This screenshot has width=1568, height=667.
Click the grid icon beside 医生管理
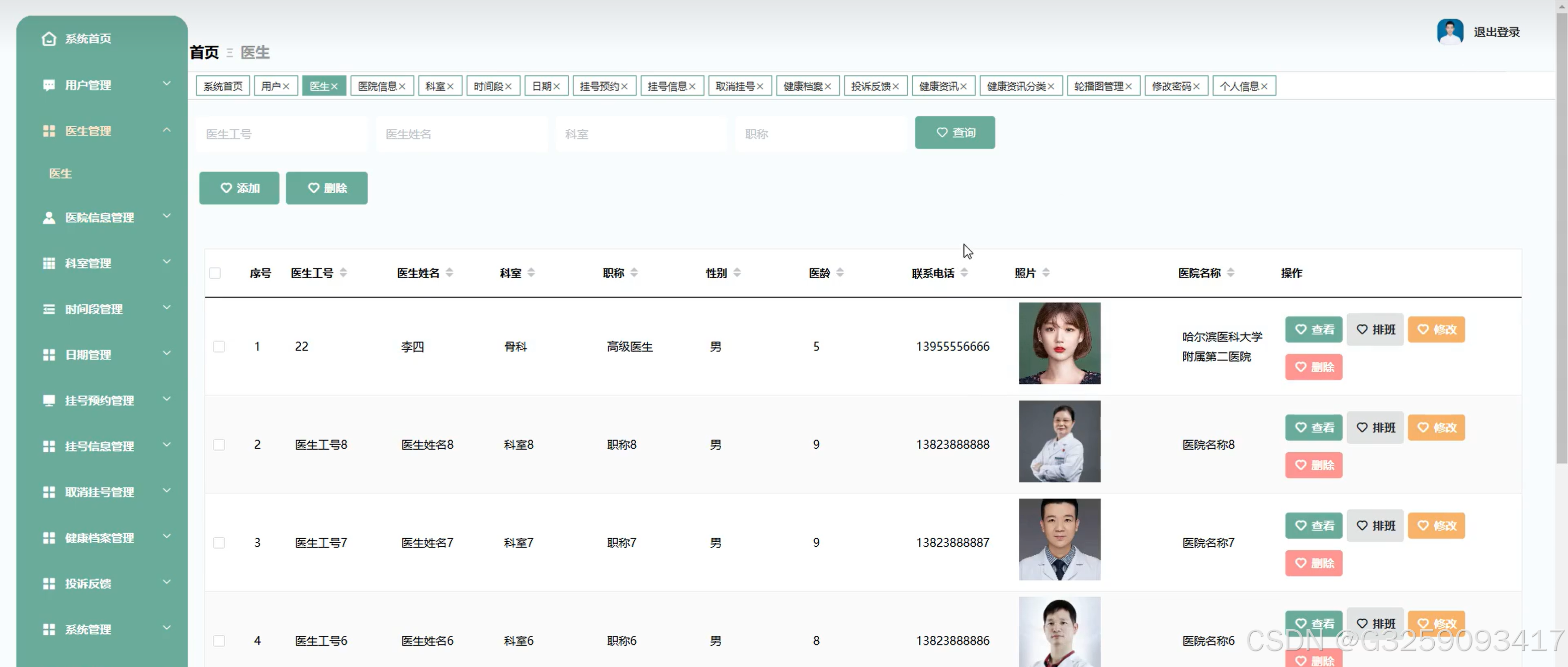tap(49, 131)
